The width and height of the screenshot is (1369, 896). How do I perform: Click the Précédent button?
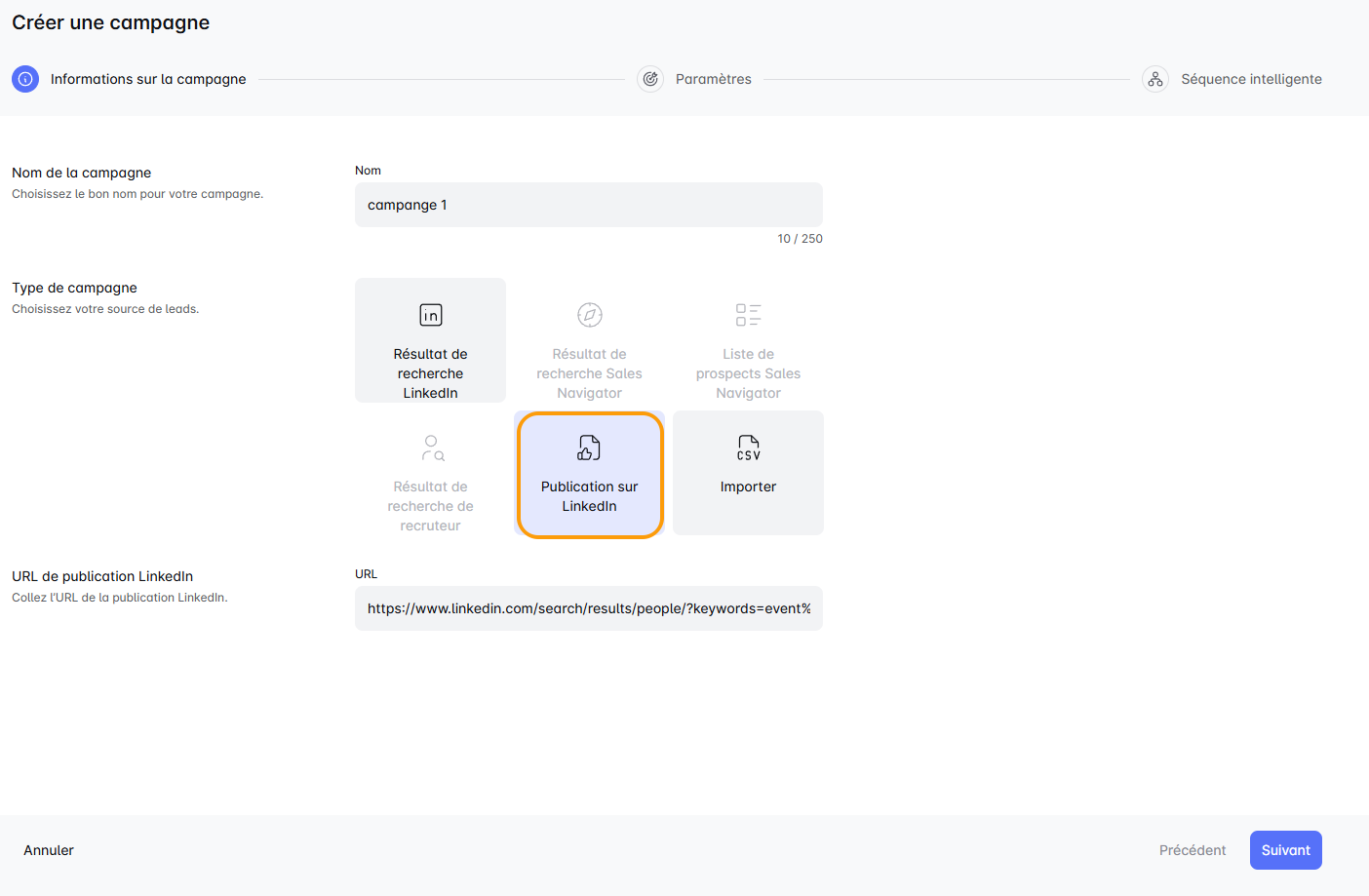tap(1192, 850)
